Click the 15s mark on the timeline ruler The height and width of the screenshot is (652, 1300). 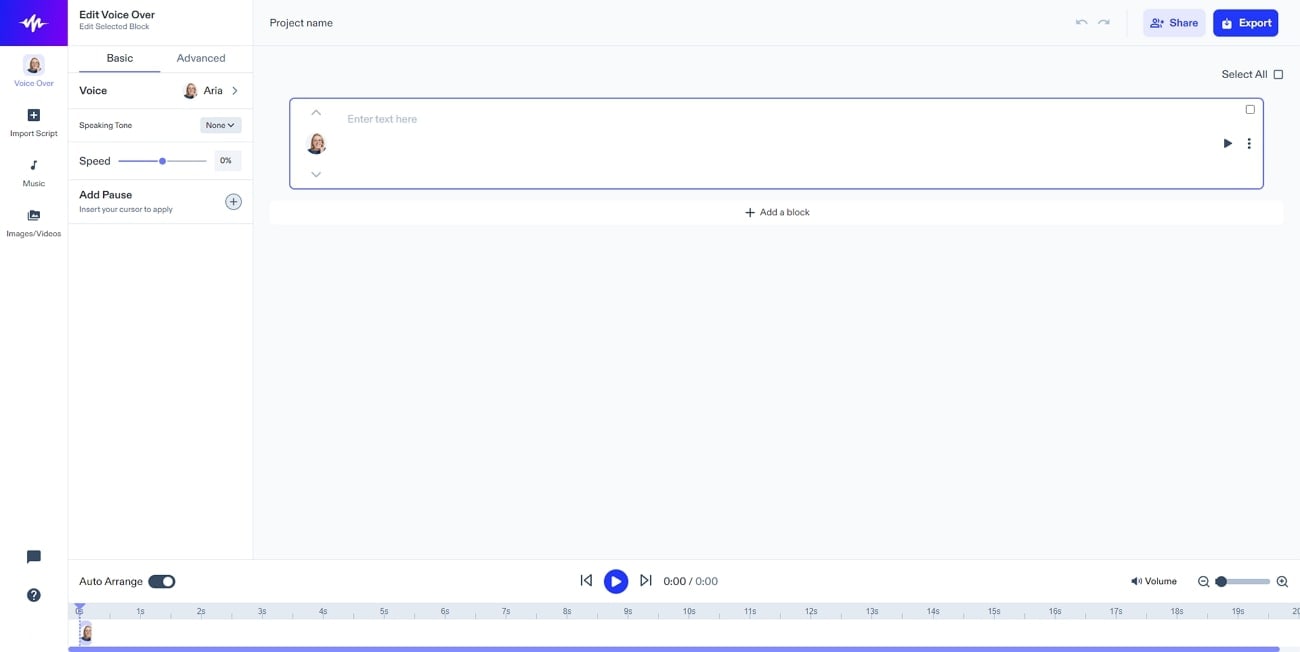click(x=994, y=611)
